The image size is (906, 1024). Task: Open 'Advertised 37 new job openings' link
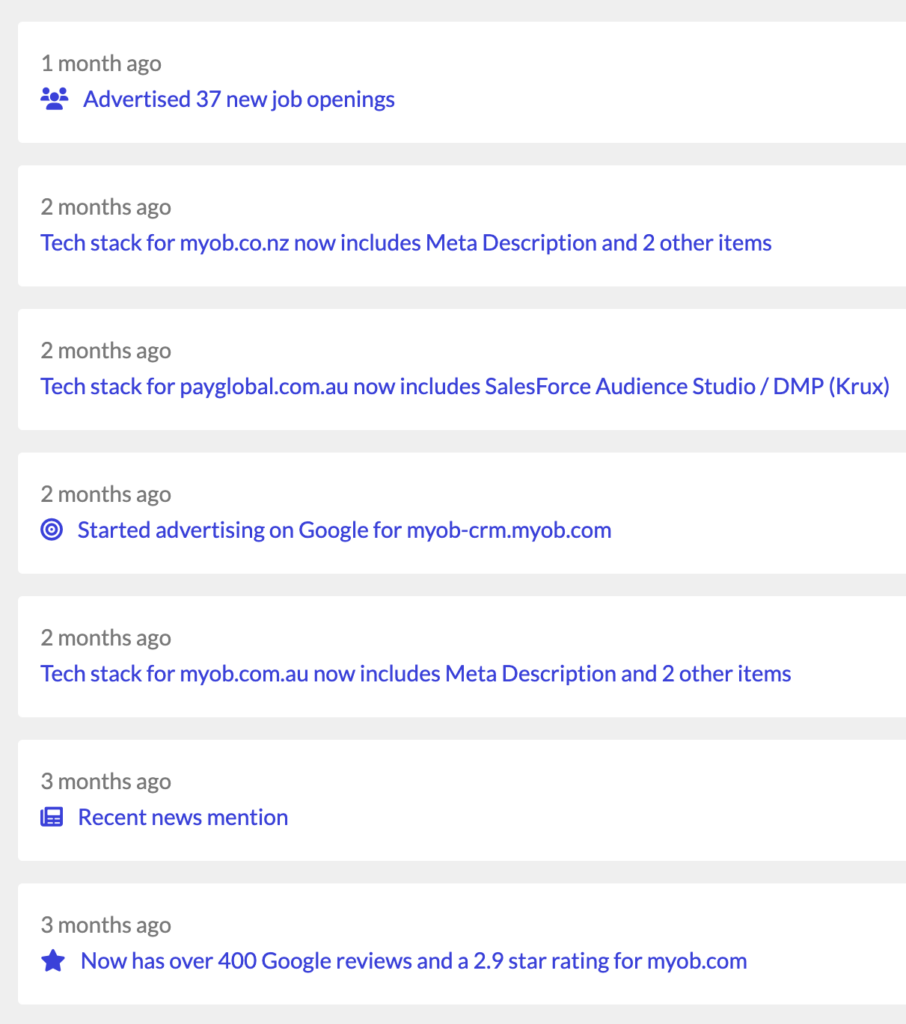[238, 99]
